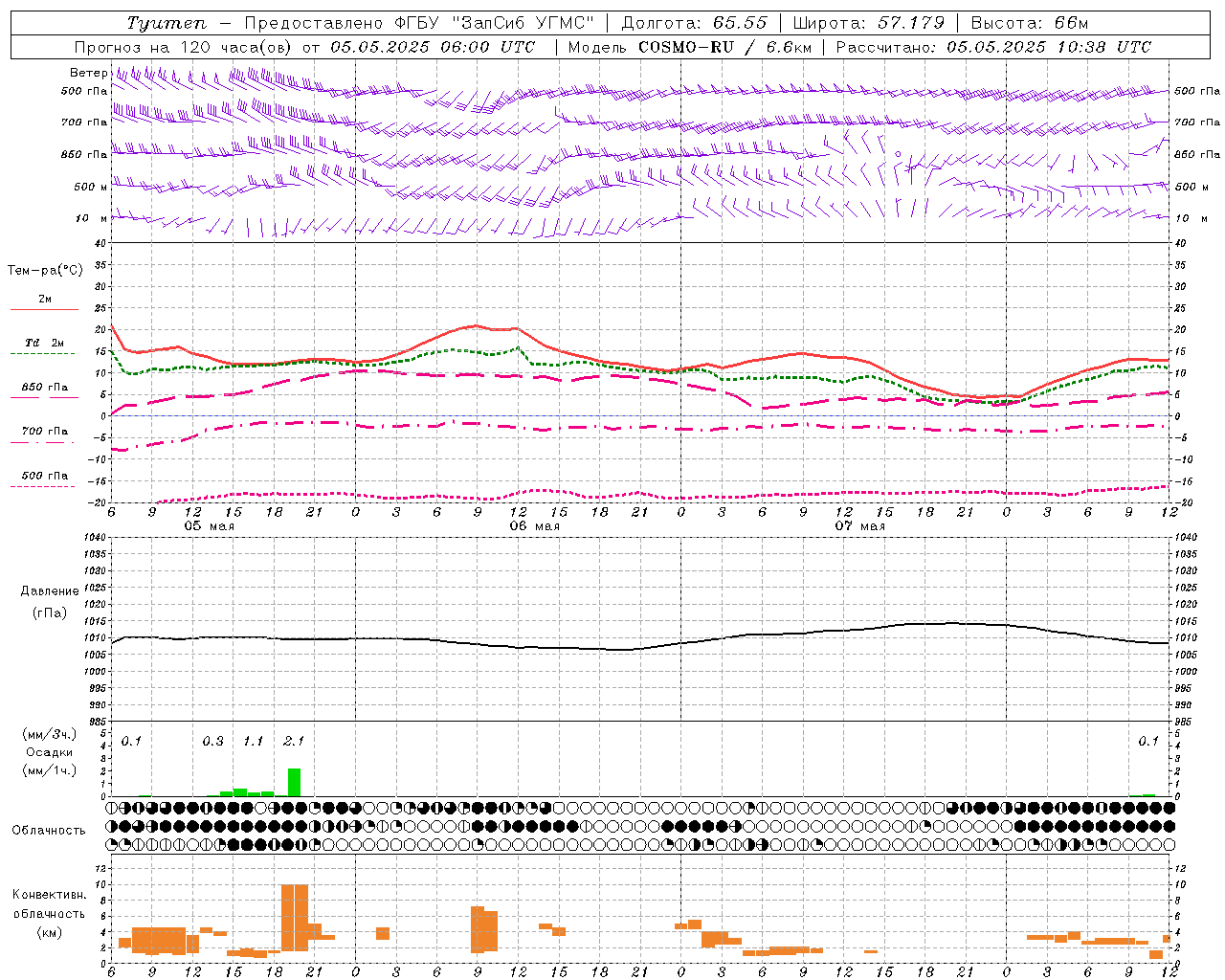Click the "700 гПа" temperature legend entry
The height and width of the screenshot is (980, 1225).
tap(44, 431)
